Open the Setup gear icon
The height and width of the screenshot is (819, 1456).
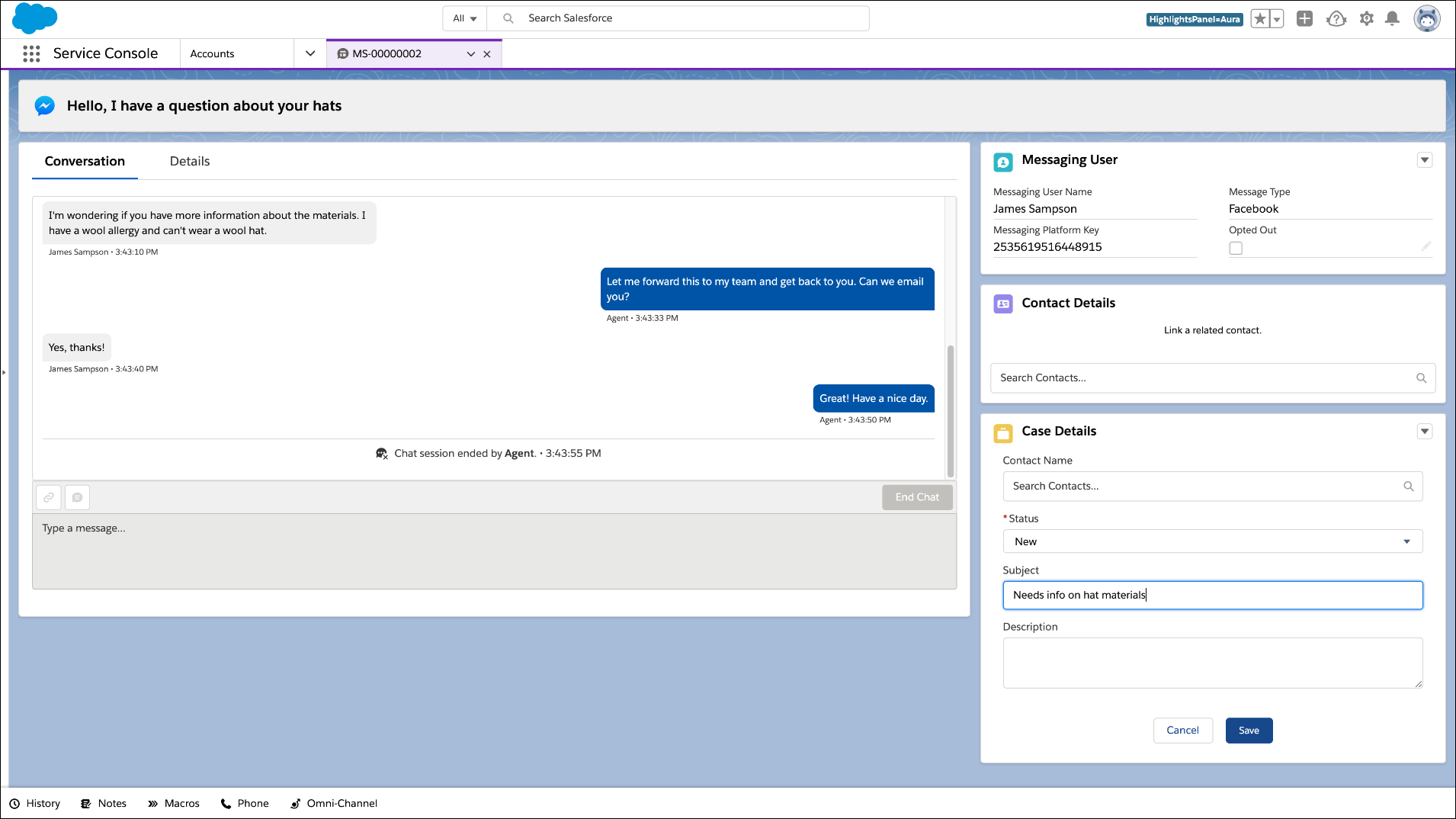tap(1367, 18)
